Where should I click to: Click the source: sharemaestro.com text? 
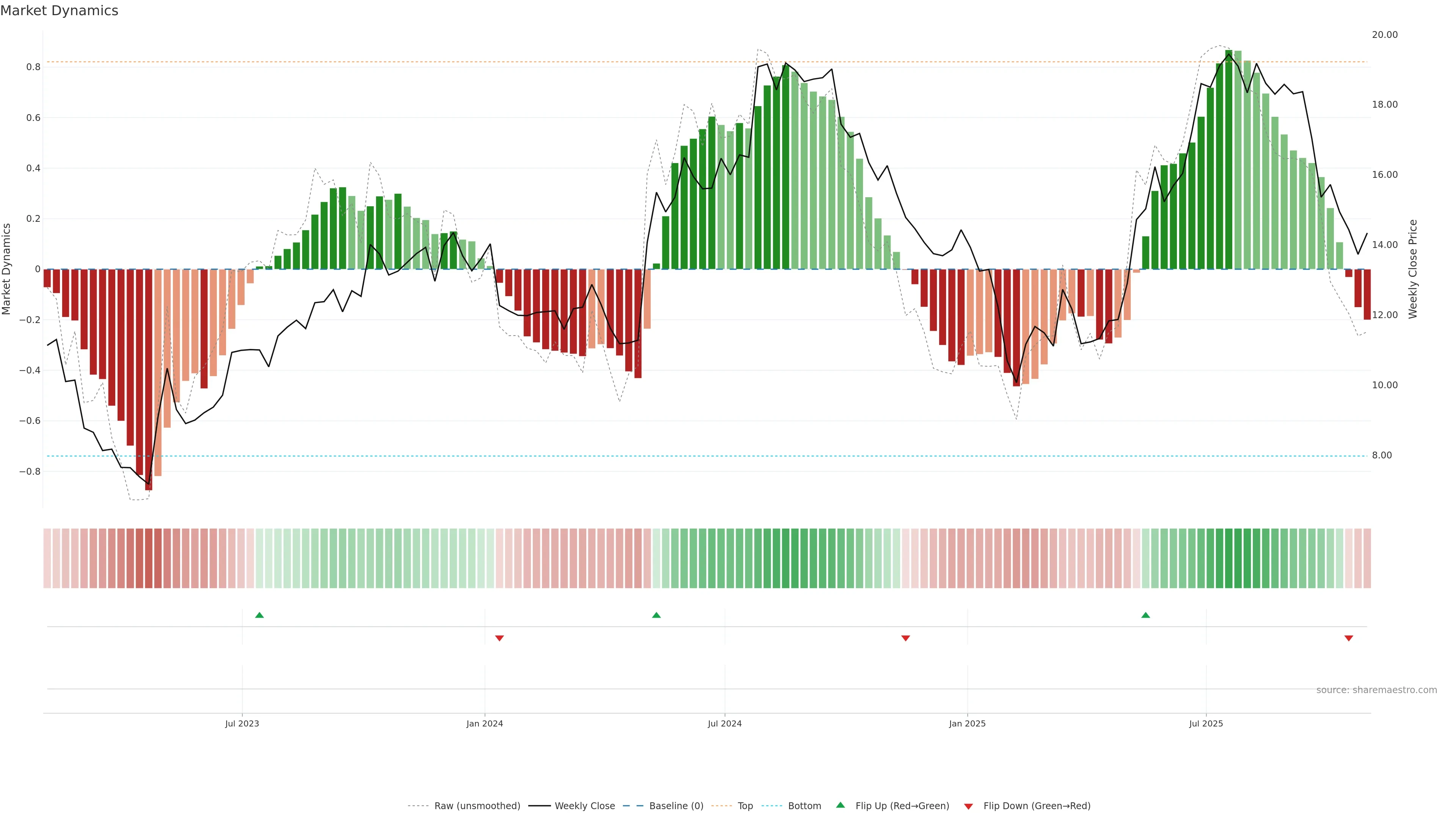(1376, 690)
